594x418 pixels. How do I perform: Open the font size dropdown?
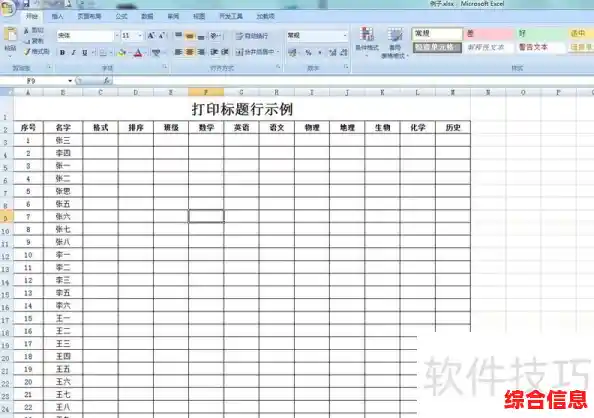click(x=140, y=36)
